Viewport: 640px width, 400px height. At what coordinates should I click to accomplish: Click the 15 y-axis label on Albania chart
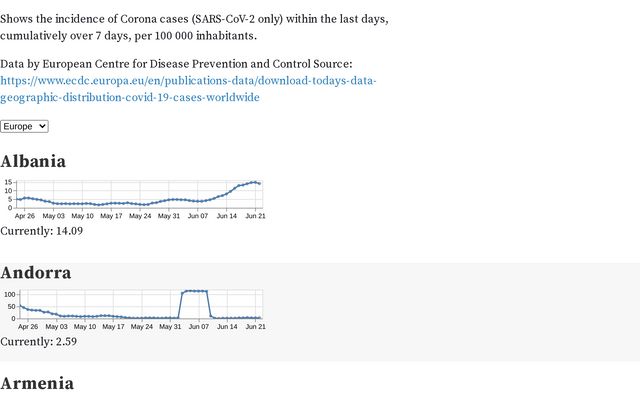pos(9,183)
